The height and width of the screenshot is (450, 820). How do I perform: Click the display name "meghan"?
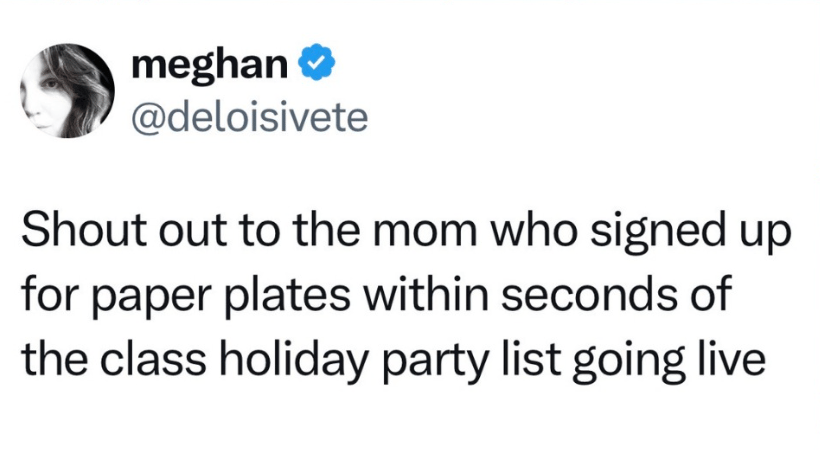pos(210,65)
